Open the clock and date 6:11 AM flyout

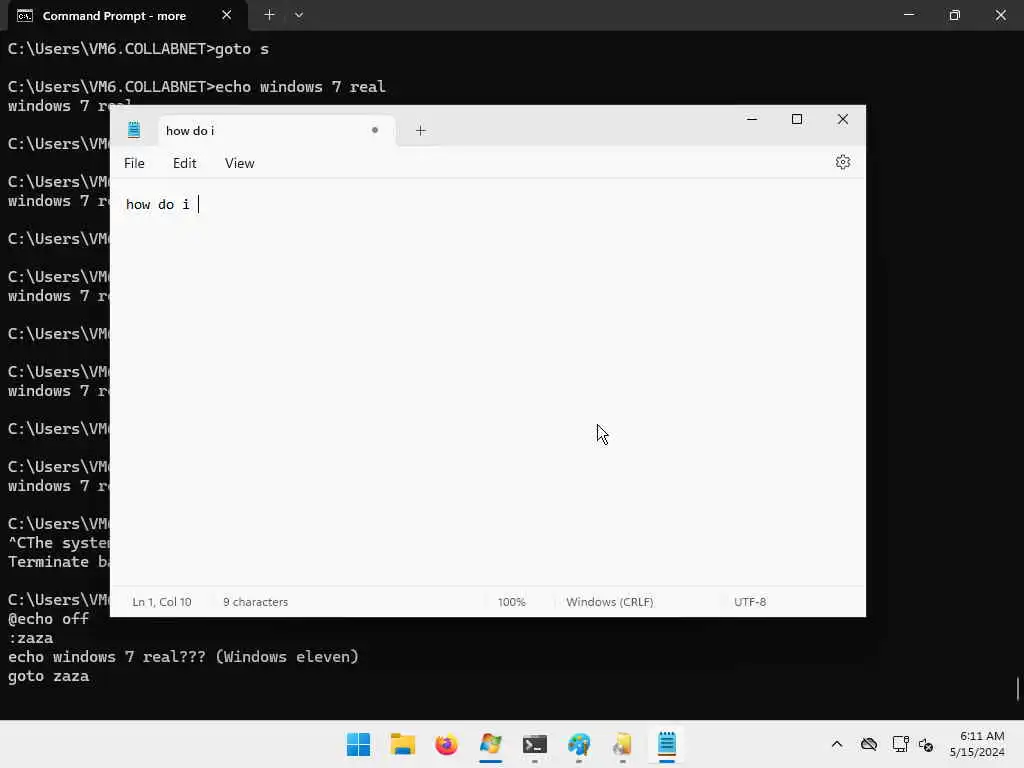(x=978, y=744)
